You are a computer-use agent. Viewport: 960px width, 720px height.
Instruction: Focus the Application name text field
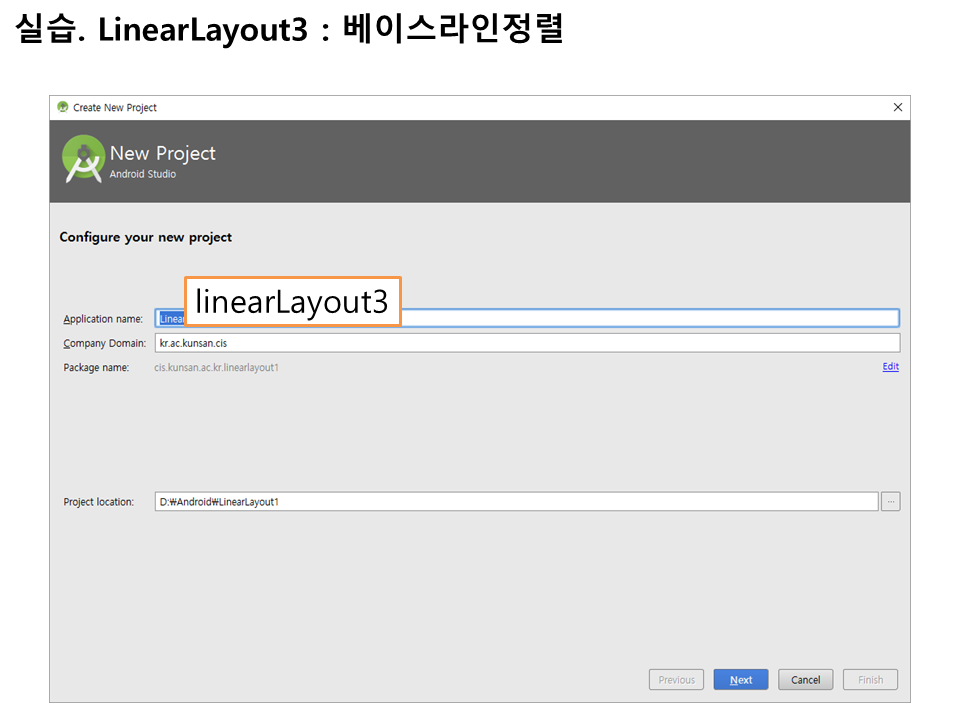point(650,319)
